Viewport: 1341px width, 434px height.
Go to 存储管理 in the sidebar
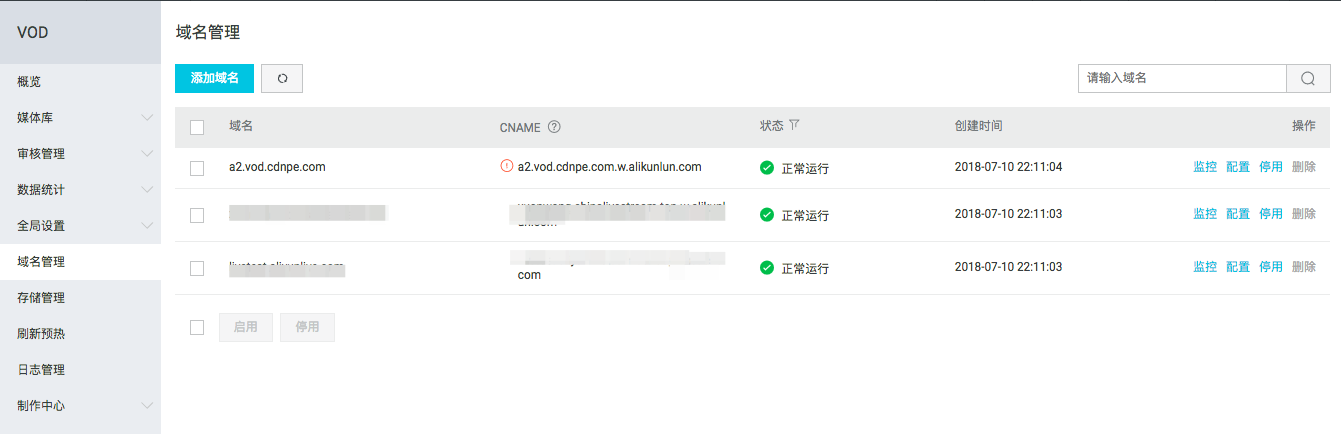coord(80,298)
